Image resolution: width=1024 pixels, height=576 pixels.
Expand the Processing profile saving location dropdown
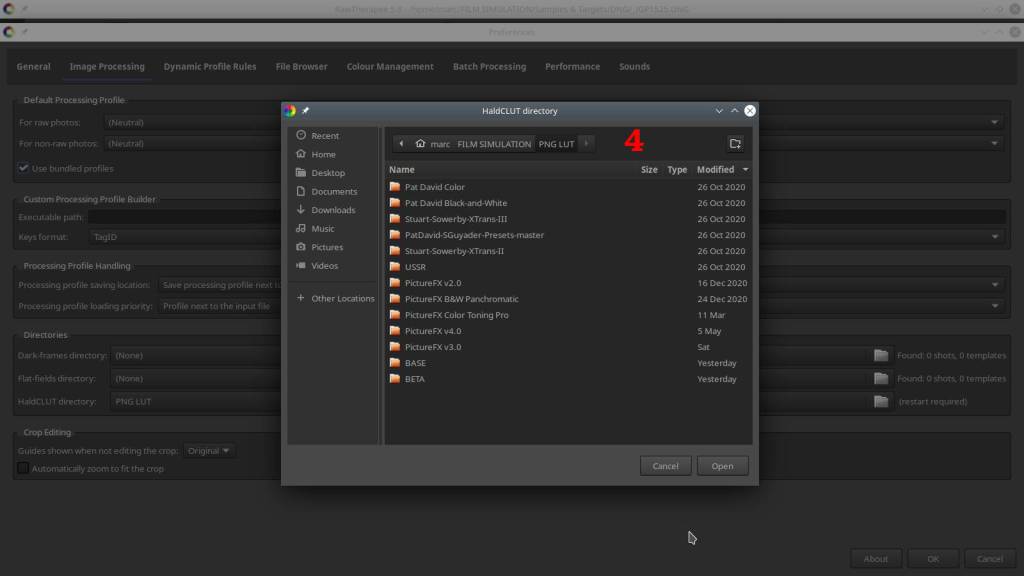tap(995, 285)
